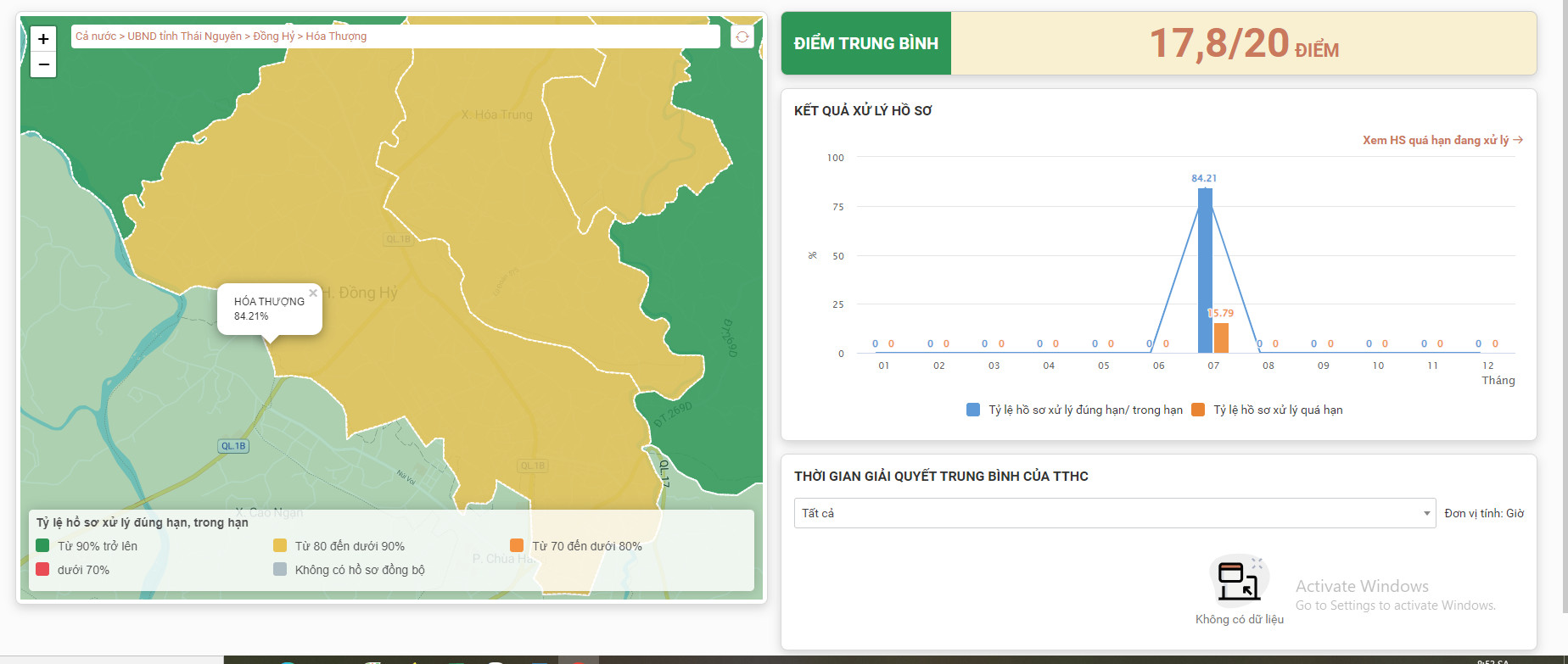
Task: Toggle overdue ratio series in chart legend
Action: tap(1267, 410)
